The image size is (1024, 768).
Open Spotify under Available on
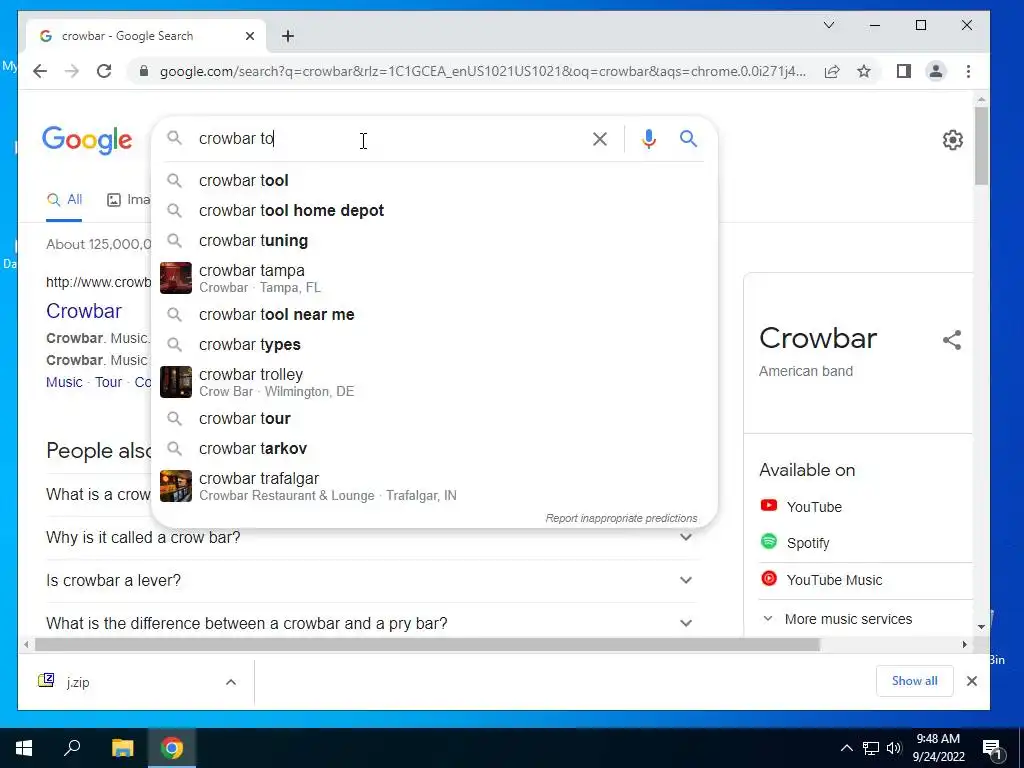coord(795,543)
